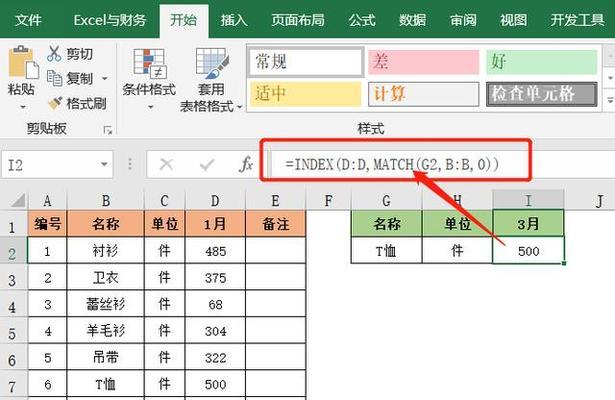
Task: Apply the 好 Good cell style
Action: click(542, 62)
